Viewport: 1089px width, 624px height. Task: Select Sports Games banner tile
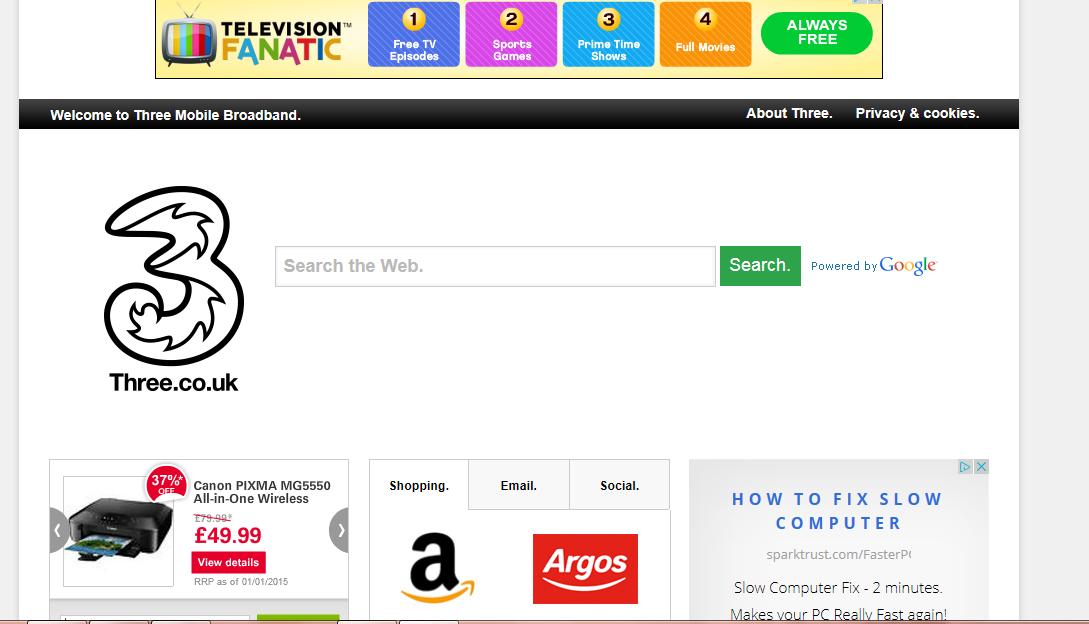[511, 34]
